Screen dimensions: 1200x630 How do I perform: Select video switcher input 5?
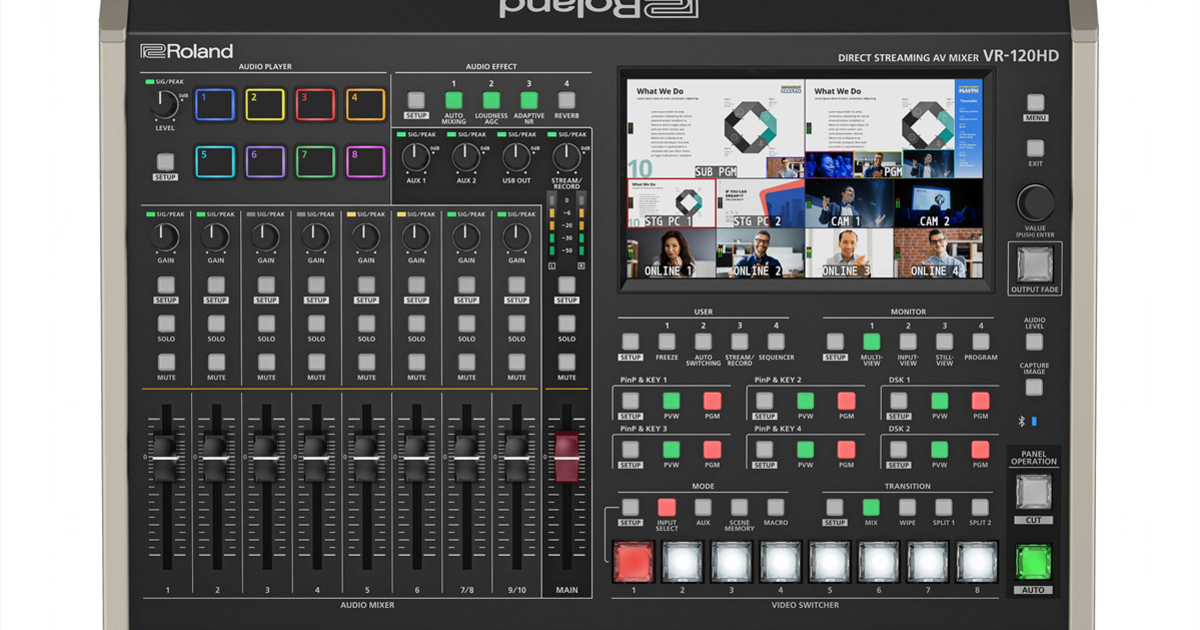click(x=829, y=561)
